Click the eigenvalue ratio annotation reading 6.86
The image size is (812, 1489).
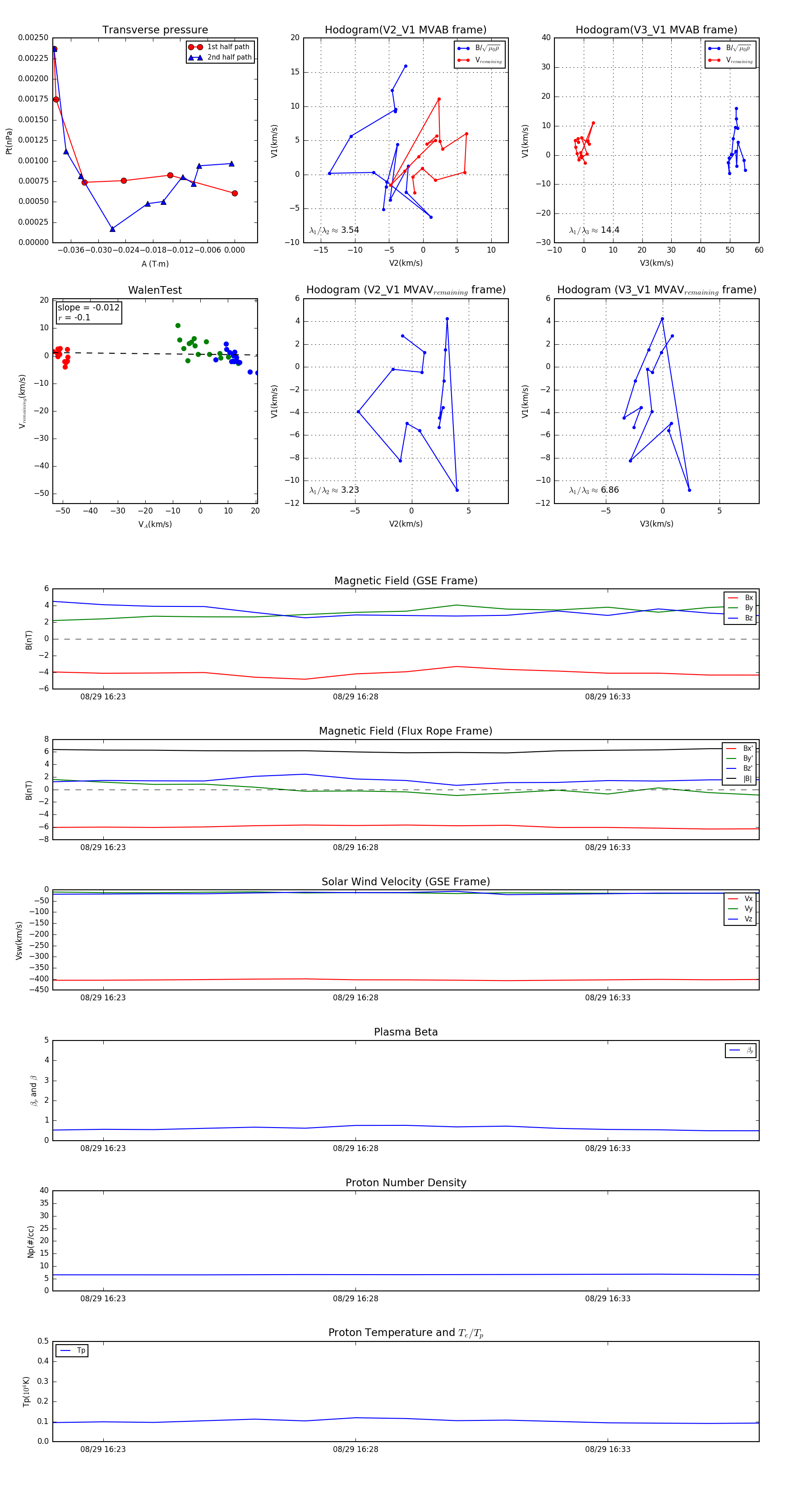click(x=594, y=490)
